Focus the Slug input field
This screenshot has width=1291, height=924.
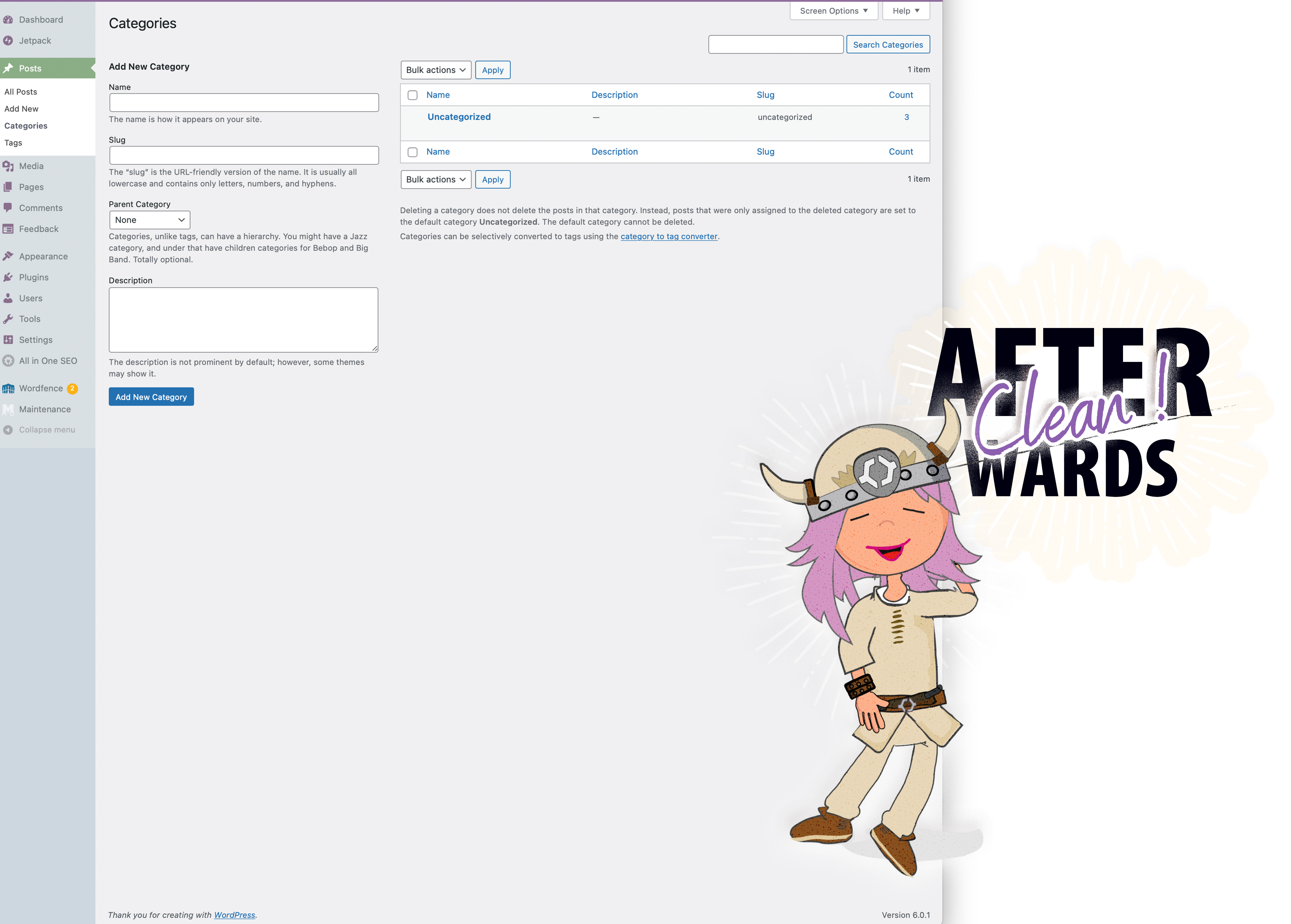point(244,155)
